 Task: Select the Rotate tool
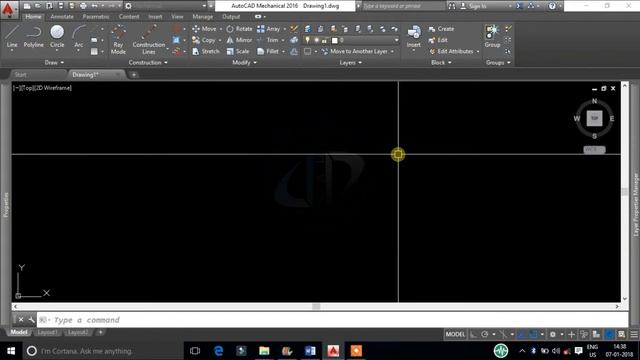click(240, 29)
